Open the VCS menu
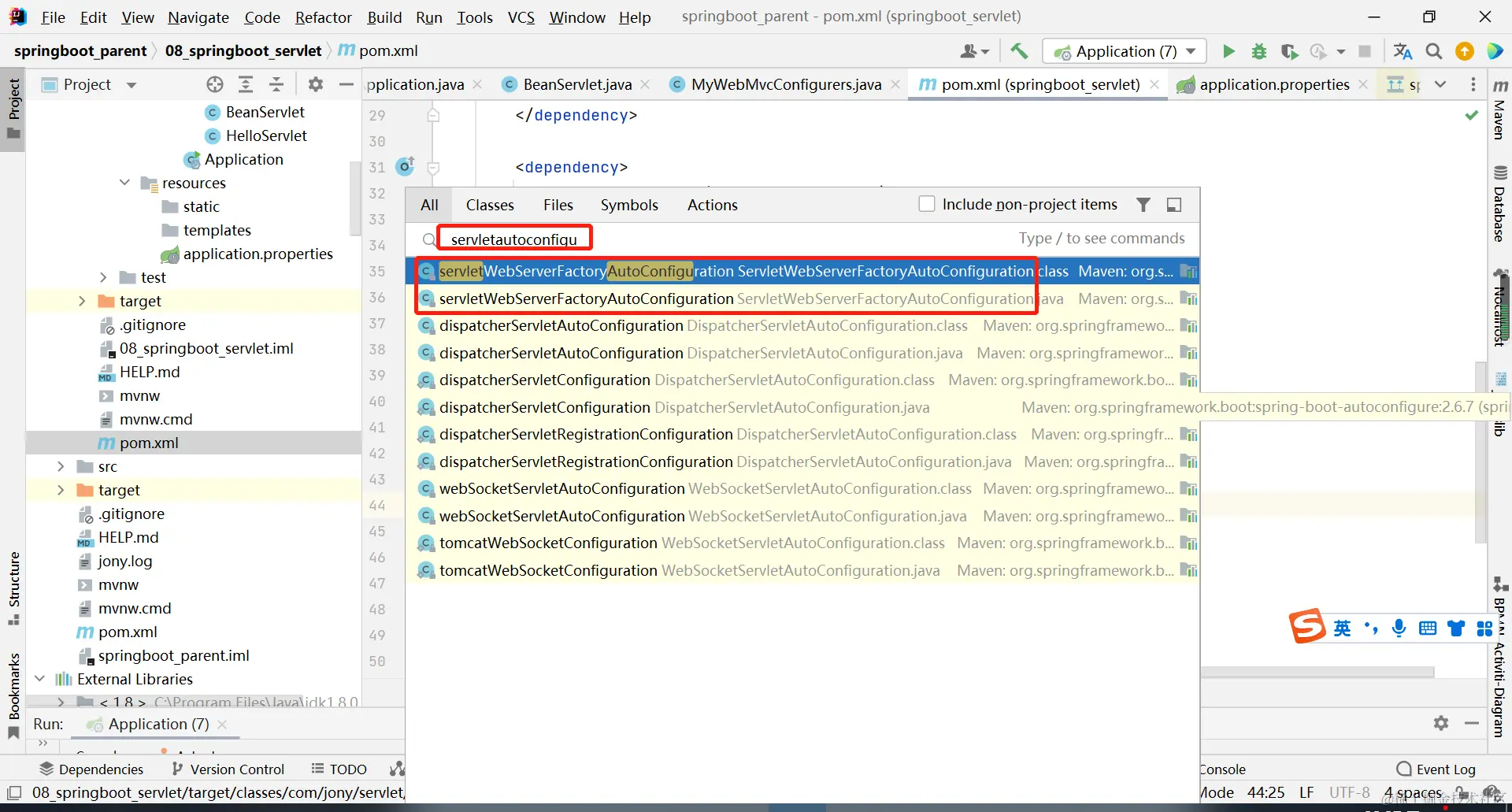Viewport: 1512px width, 812px height. (x=521, y=17)
